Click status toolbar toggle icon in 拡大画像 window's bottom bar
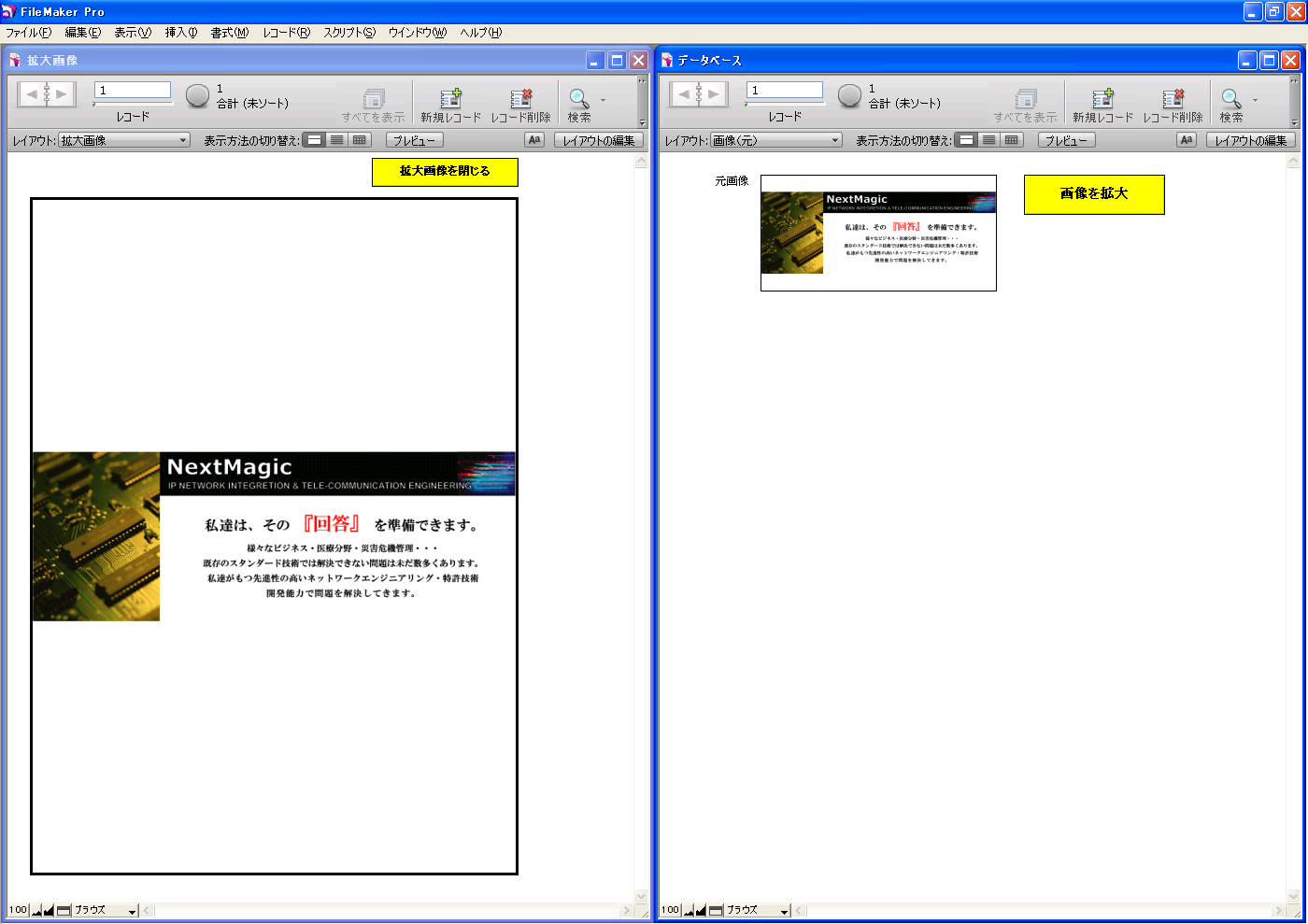 point(64,910)
